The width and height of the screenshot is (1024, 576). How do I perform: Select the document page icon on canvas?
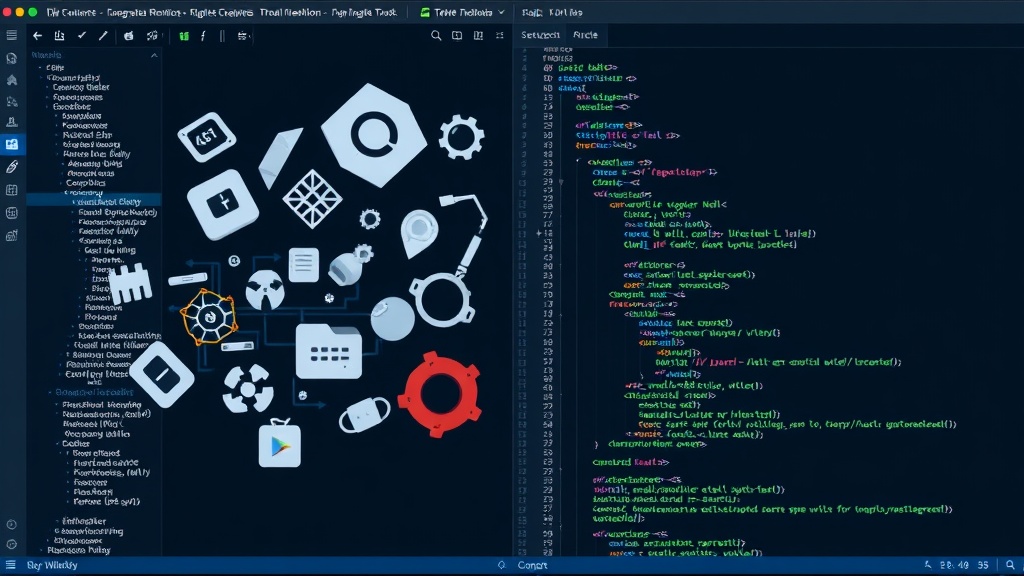click(304, 264)
